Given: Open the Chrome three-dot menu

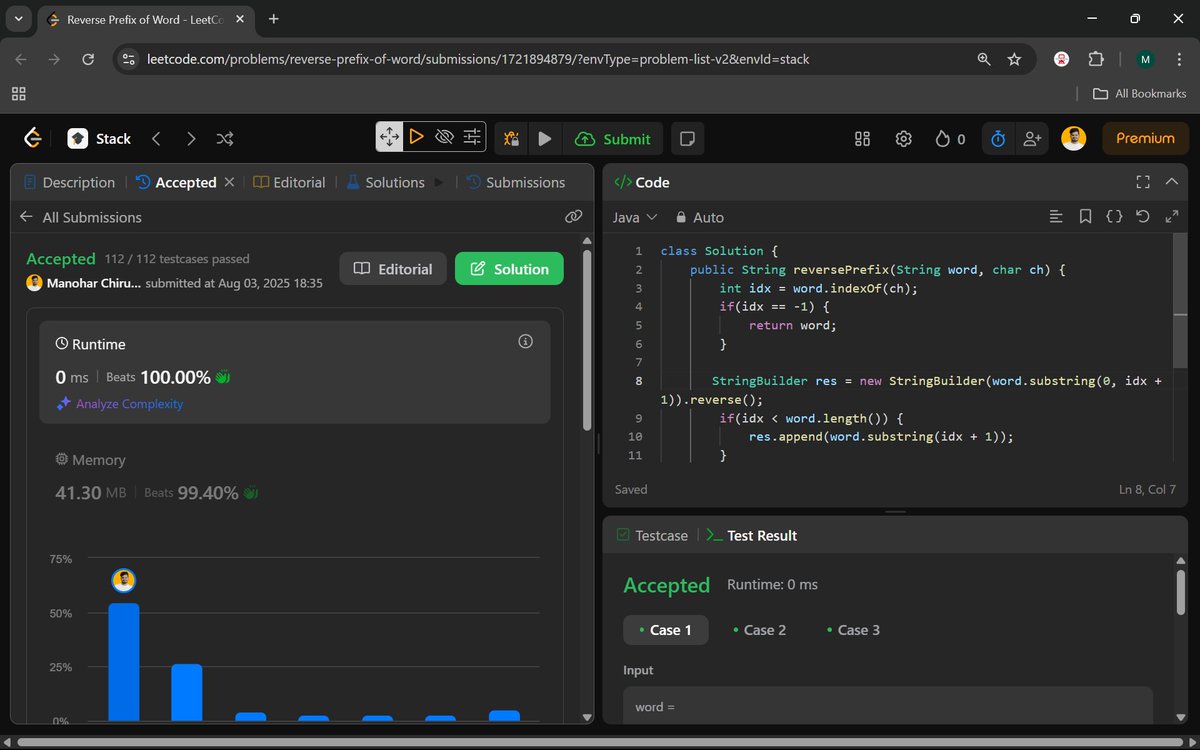Looking at the screenshot, I should [x=1179, y=59].
